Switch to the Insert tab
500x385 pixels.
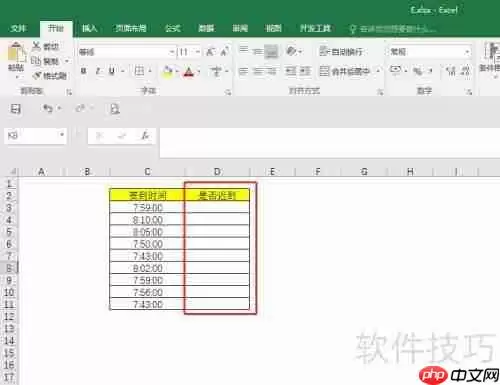coord(90,28)
